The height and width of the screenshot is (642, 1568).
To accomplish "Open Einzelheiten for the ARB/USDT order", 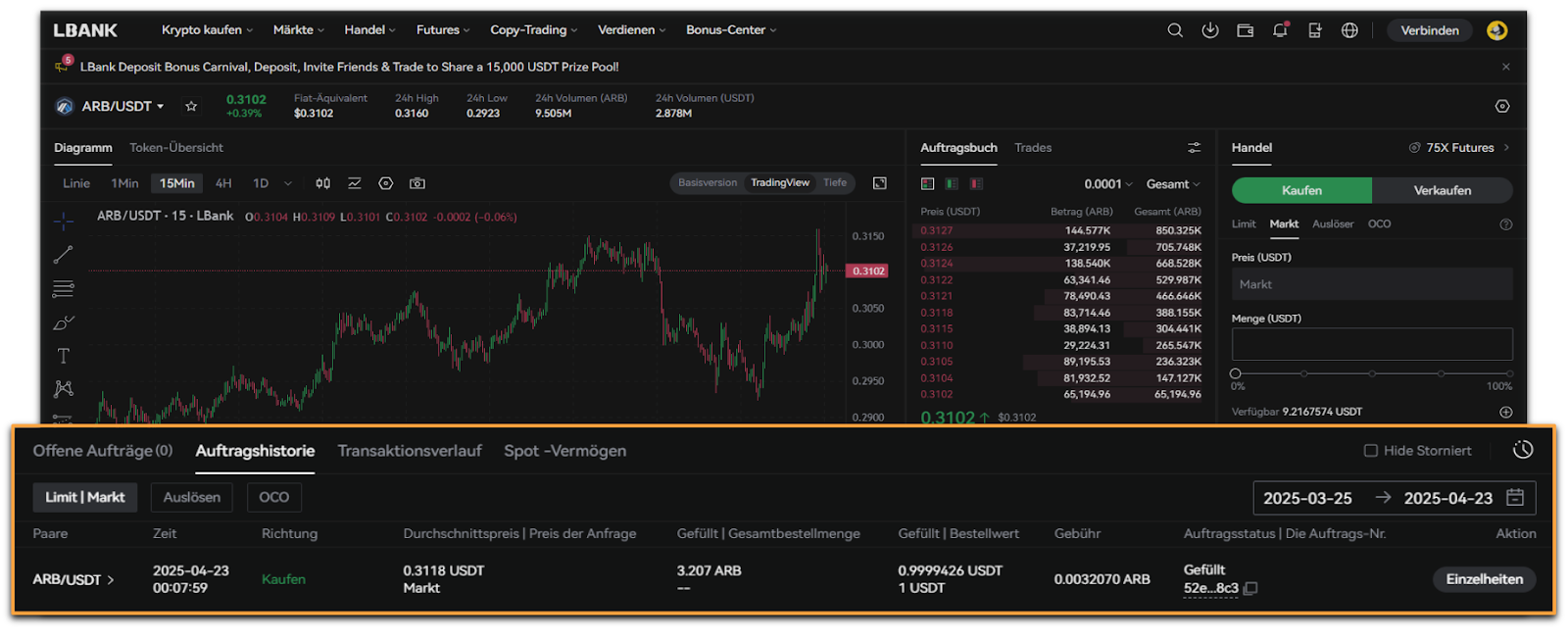I will point(1485,579).
